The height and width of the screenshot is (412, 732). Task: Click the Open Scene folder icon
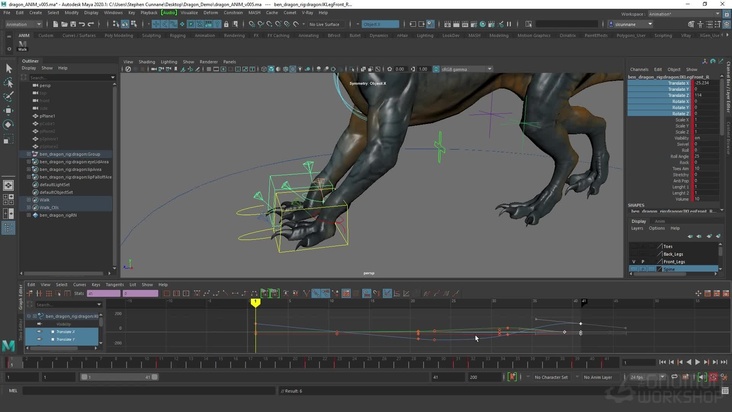pyautogui.click(x=64, y=24)
